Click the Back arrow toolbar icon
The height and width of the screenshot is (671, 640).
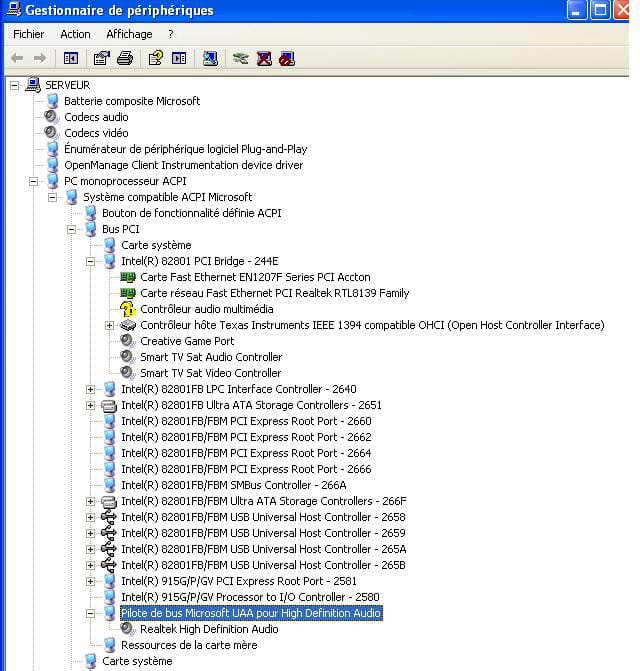click(17, 58)
